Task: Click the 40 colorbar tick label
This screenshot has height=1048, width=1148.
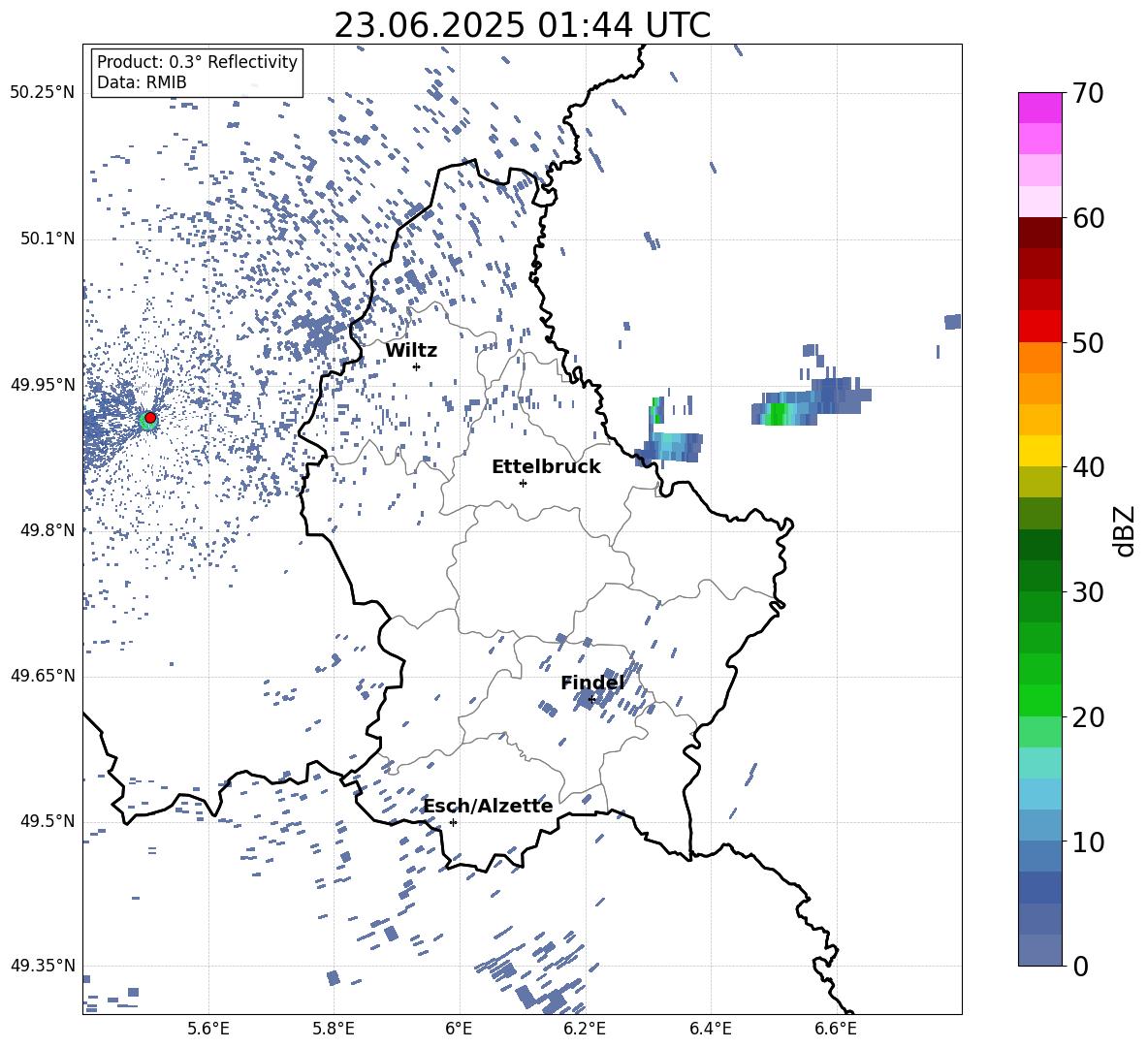Action: tap(1088, 467)
